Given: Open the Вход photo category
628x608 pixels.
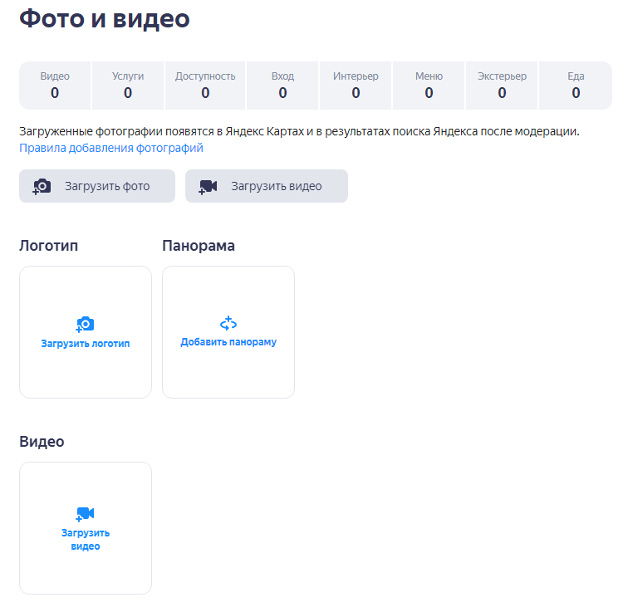Looking at the screenshot, I should coord(283,85).
